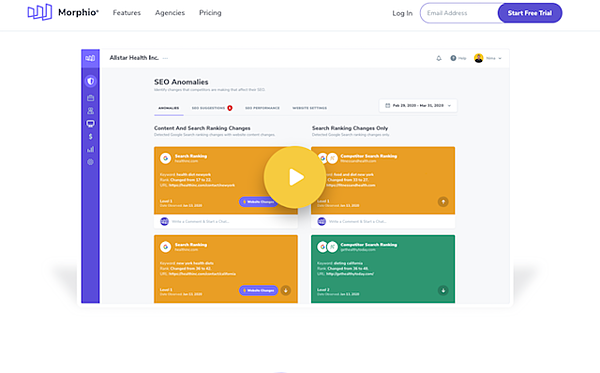
Task: Click the Morphio logo in the header
Action: point(63,12)
